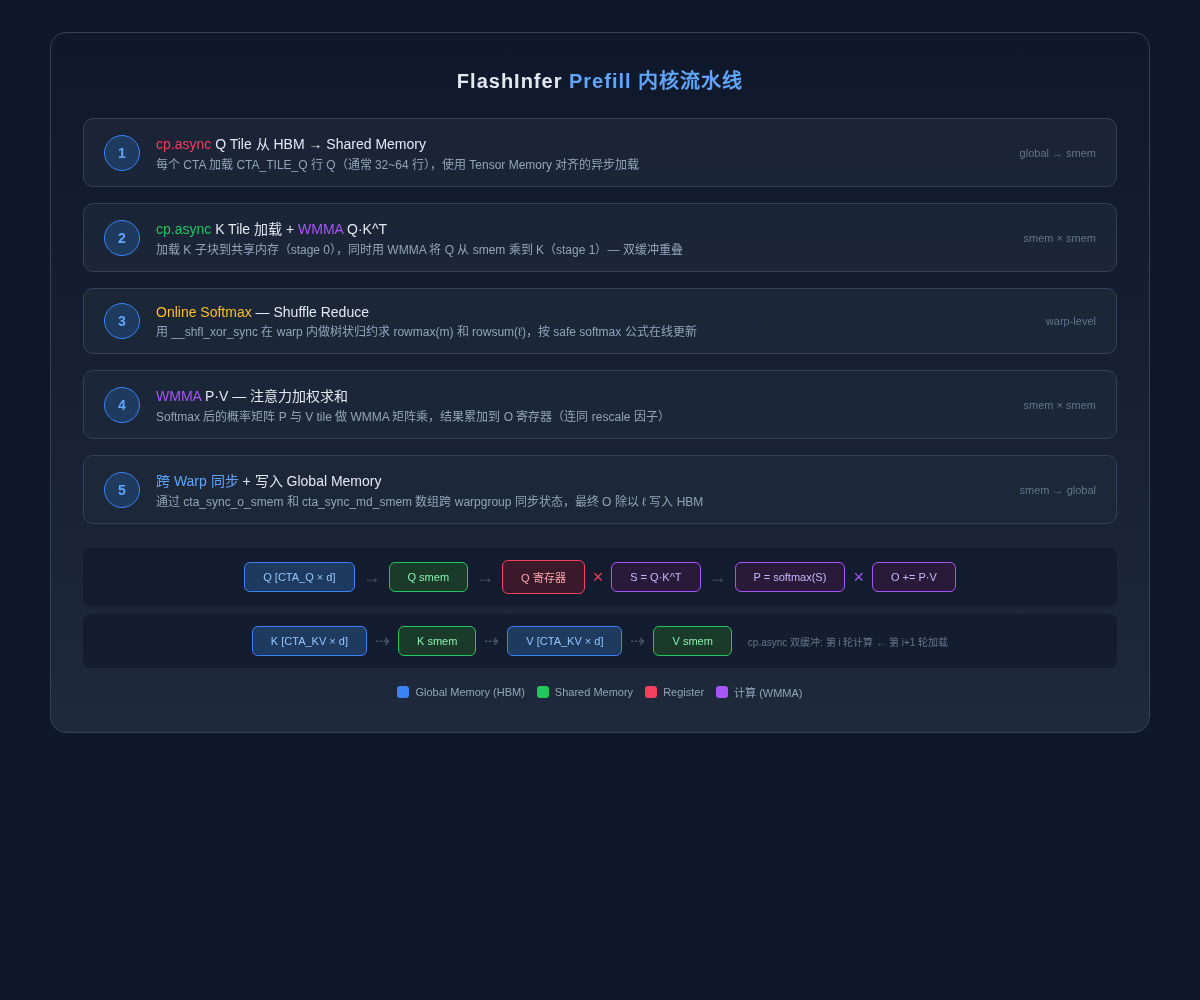Click heading 跨 Warp 同步 + 写入 Global Memory
The height and width of the screenshot is (1000, 1200).
(x=269, y=481)
